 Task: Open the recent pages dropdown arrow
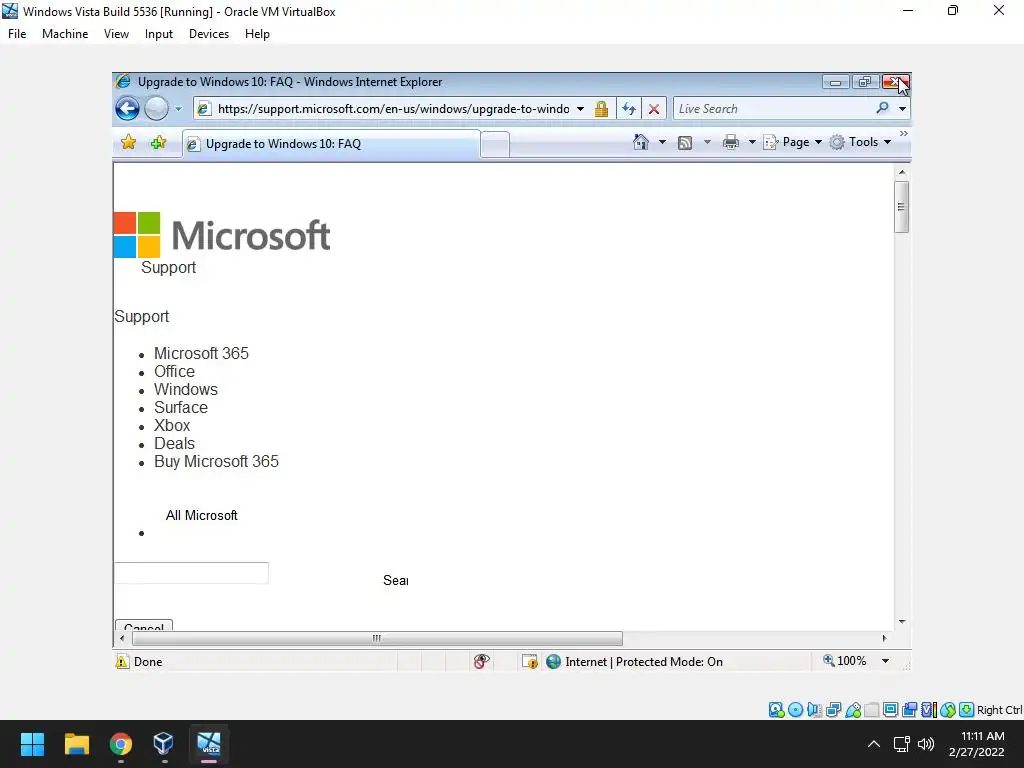(x=178, y=109)
